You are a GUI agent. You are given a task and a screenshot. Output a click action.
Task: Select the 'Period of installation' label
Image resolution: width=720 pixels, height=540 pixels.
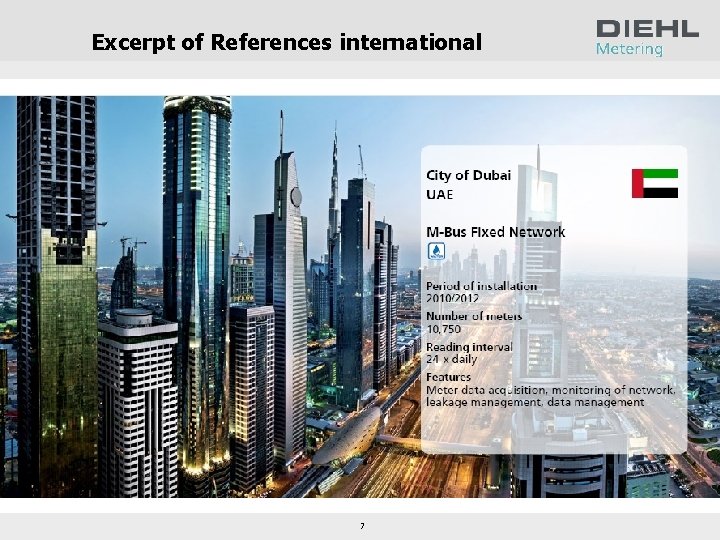pos(481,286)
